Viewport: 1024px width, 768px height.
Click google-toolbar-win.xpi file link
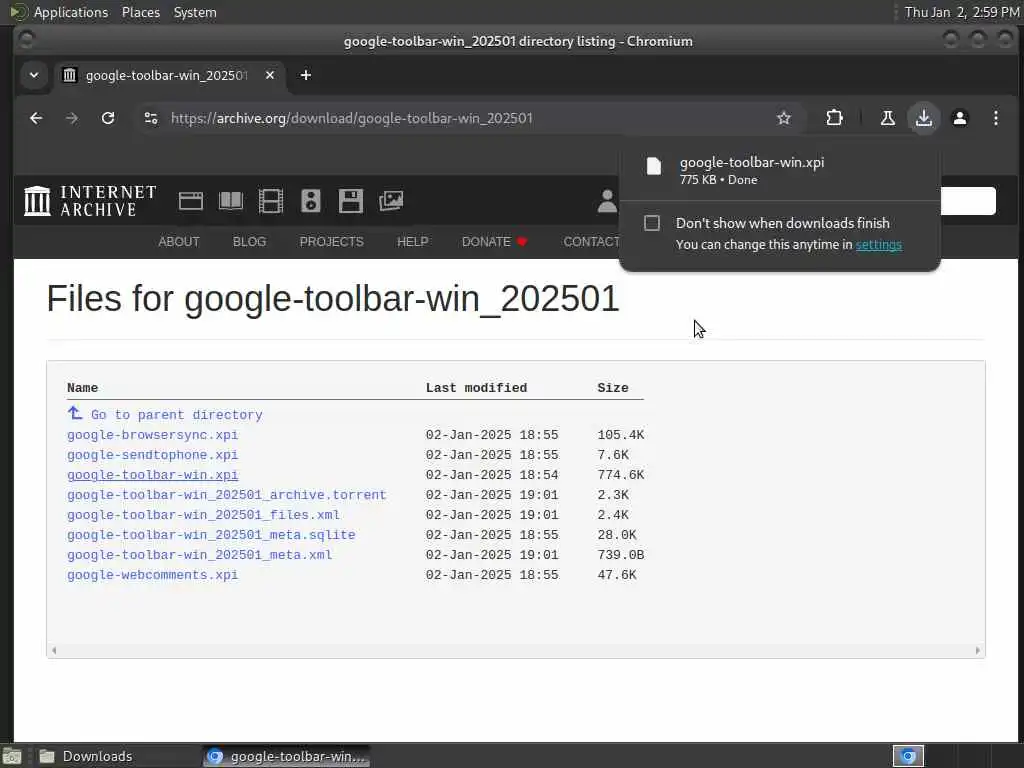point(153,475)
